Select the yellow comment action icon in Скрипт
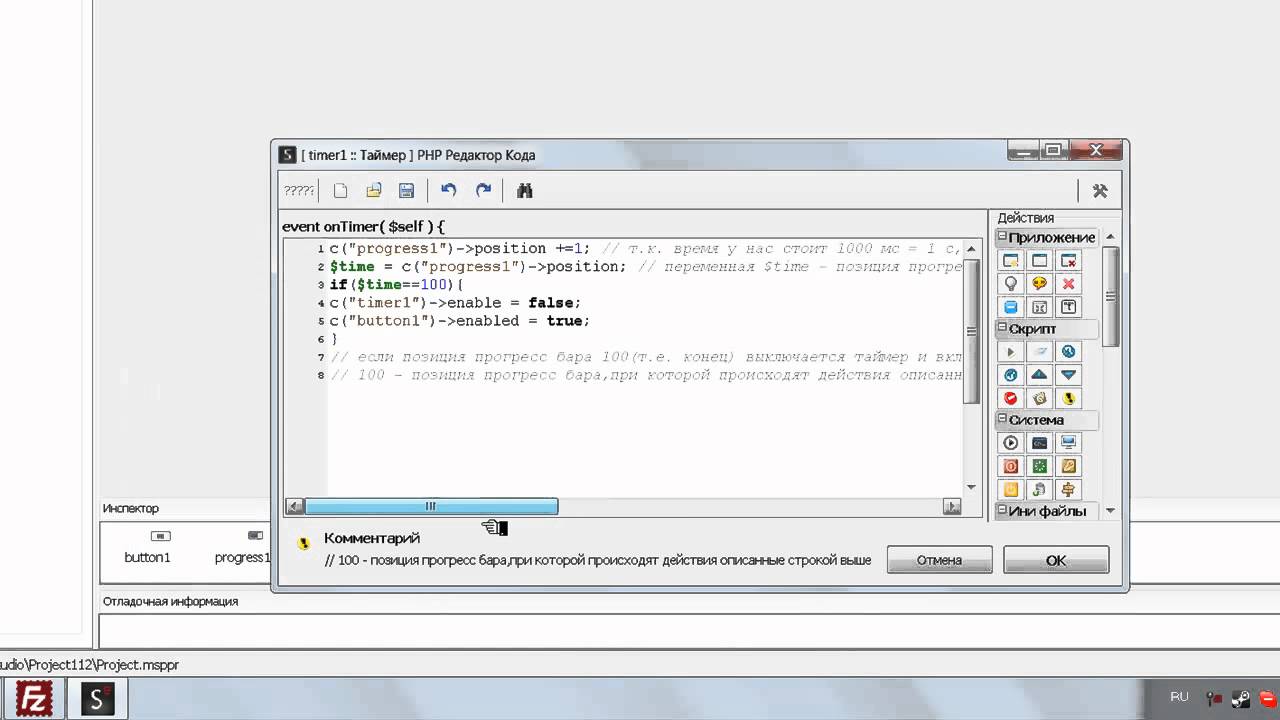 (1069, 398)
